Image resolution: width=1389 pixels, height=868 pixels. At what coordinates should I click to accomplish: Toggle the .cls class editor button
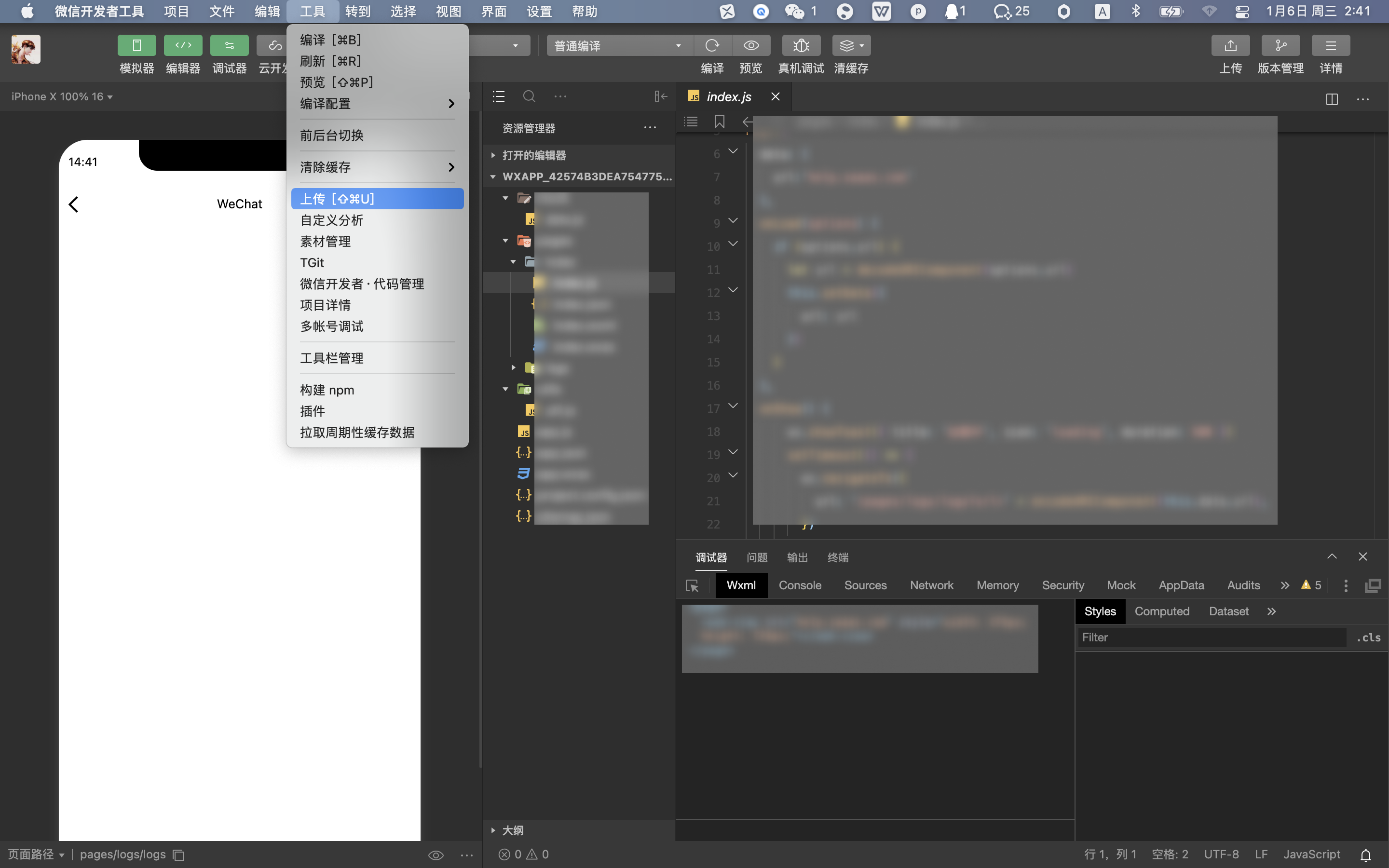click(x=1368, y=637)
